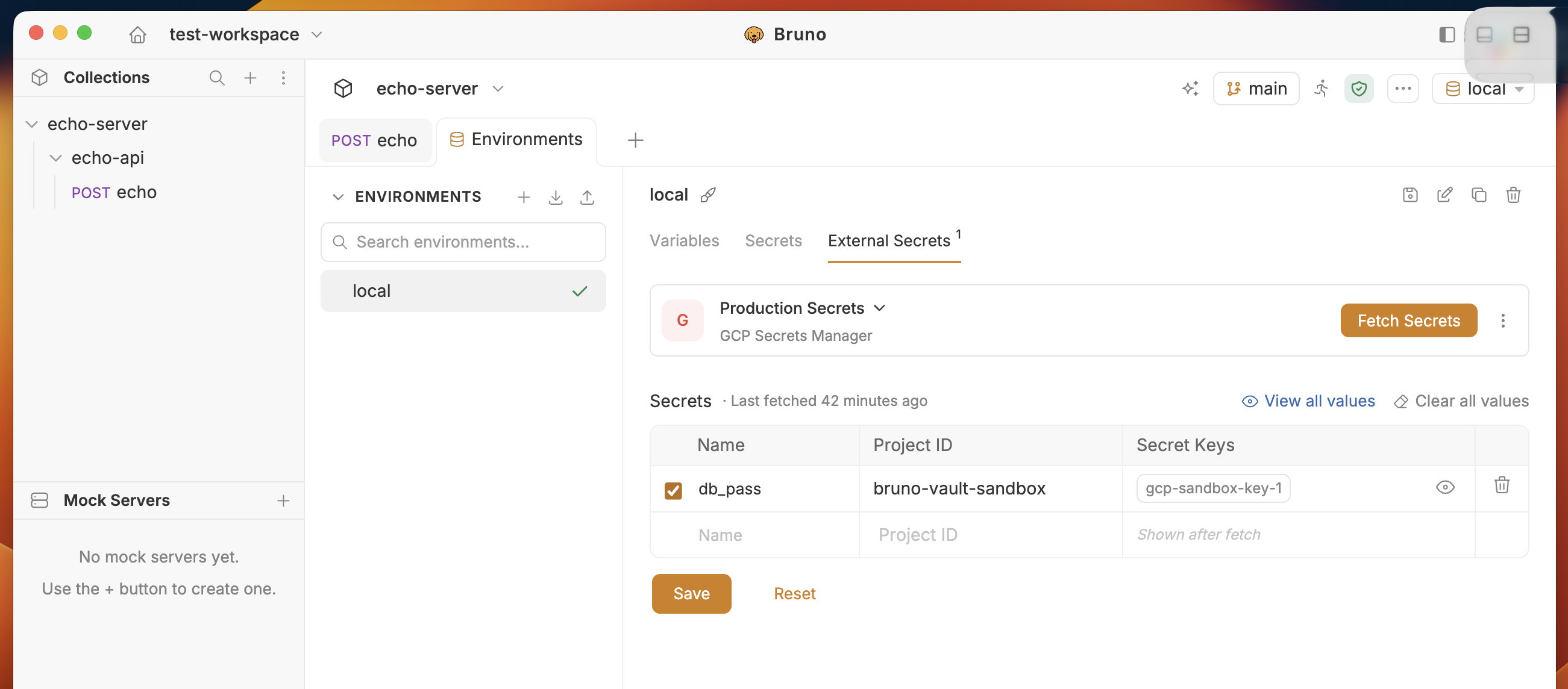
Task: Open the local environment selector dropdown
Action: [1483, 89]
